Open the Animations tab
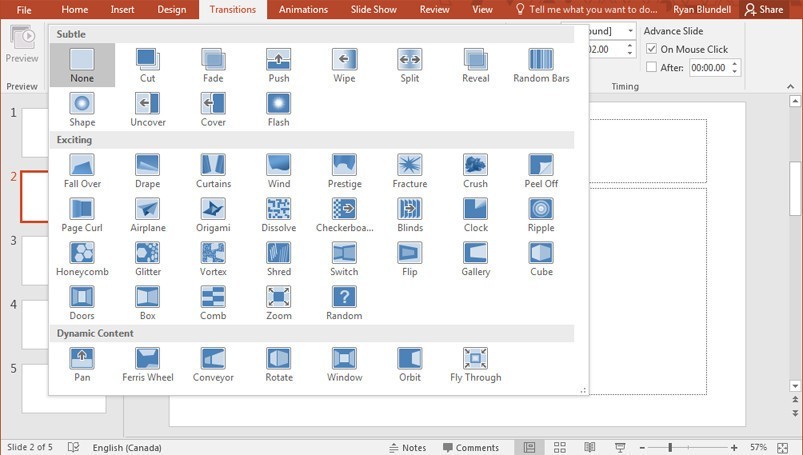Viewport: 803px width, 455px height. tap(303, 9)
